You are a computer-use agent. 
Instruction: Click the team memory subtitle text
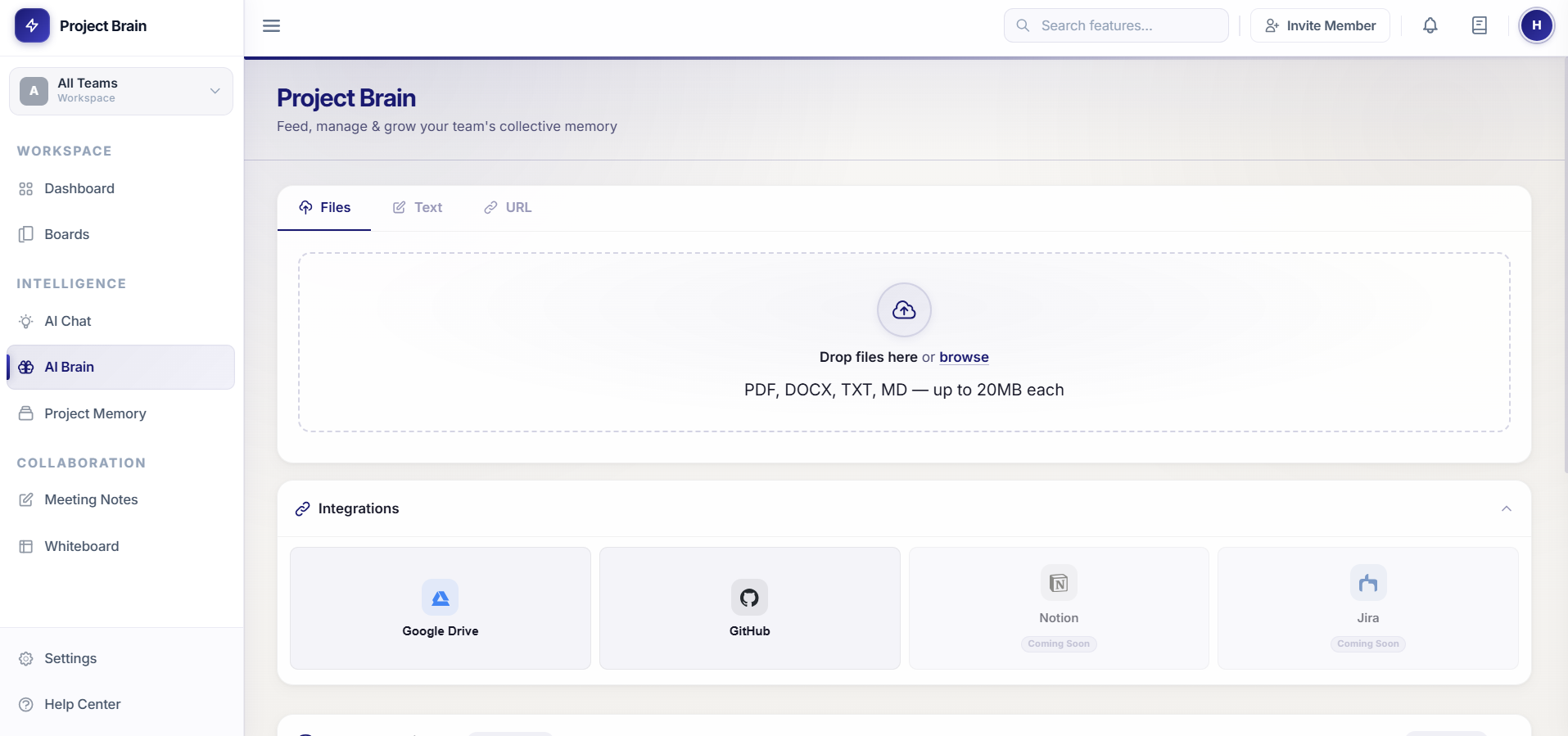click(447, 126)
